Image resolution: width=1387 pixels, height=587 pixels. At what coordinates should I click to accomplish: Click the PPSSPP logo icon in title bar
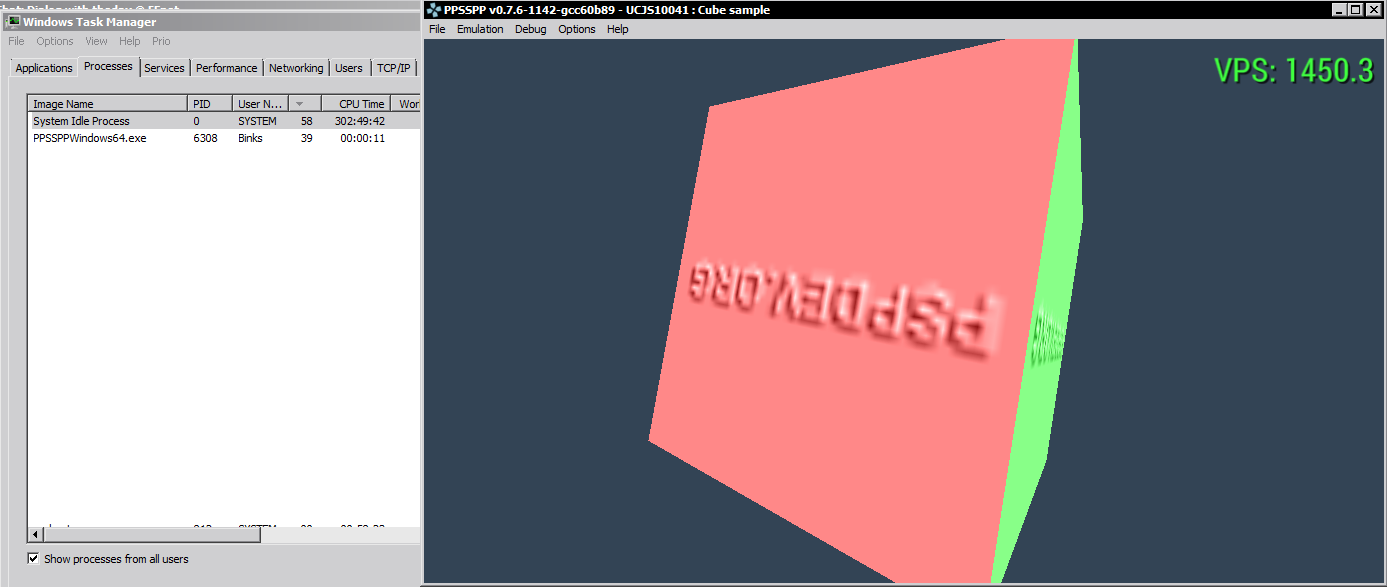(x=433, y=10)
